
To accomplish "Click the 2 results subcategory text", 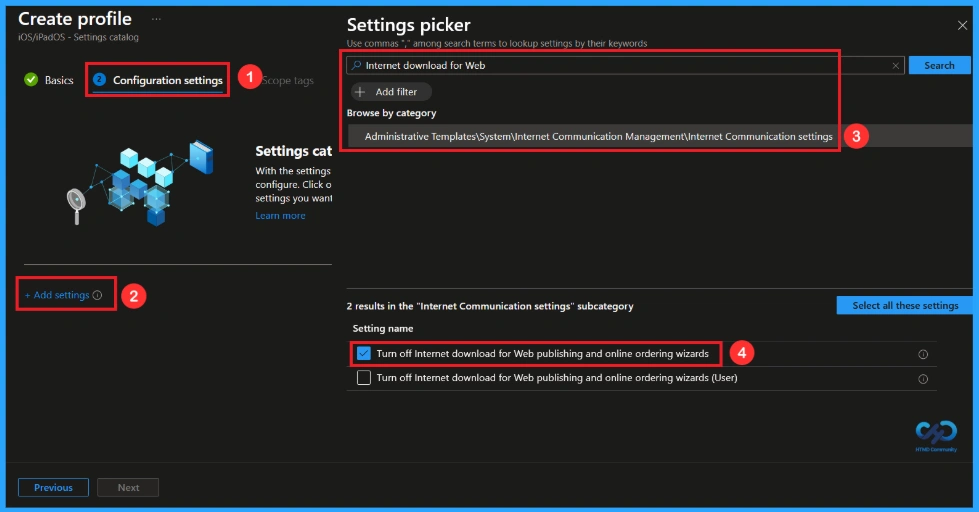I will click(x=490, y=306).
